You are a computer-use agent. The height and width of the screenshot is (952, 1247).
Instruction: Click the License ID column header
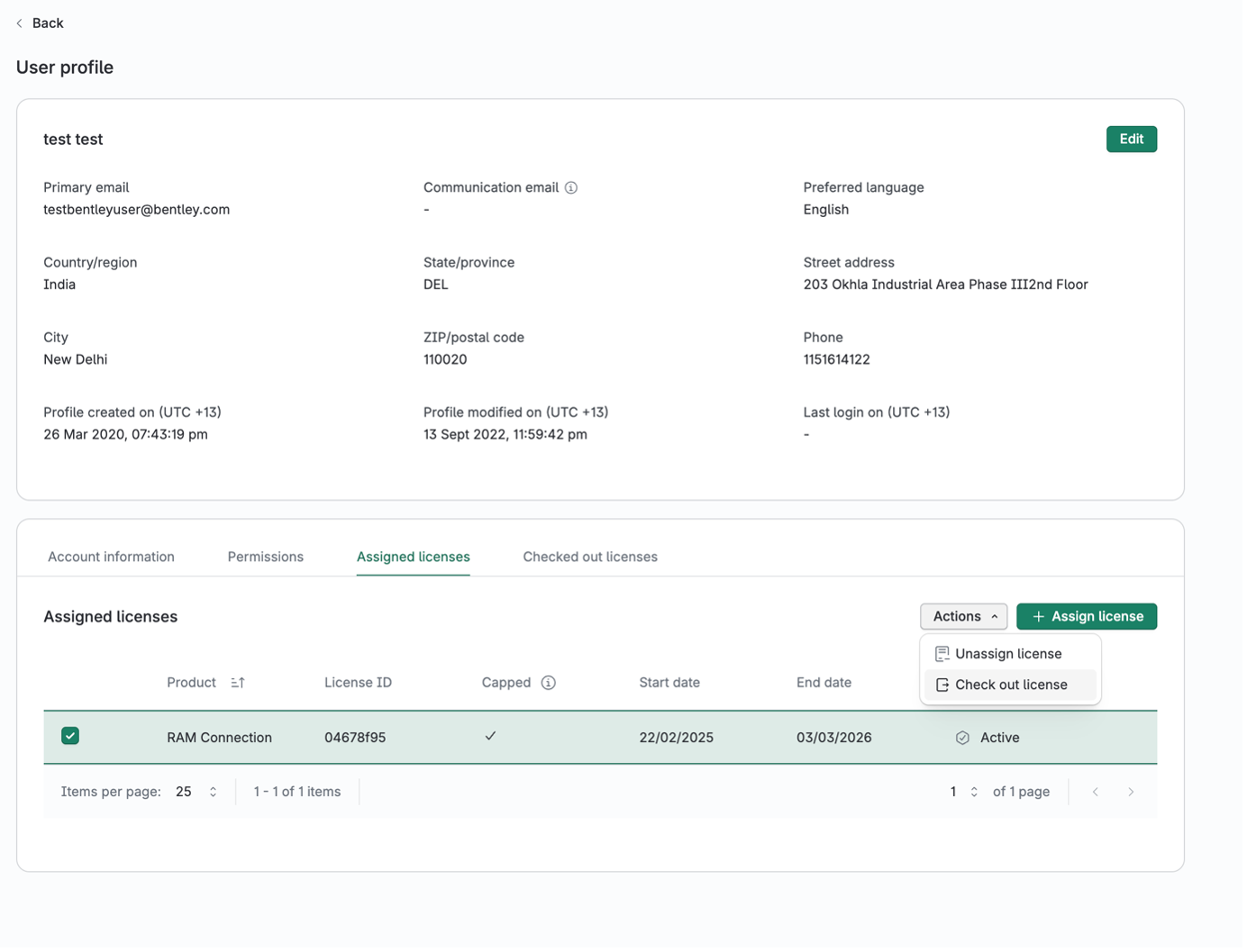coord(358,683)
